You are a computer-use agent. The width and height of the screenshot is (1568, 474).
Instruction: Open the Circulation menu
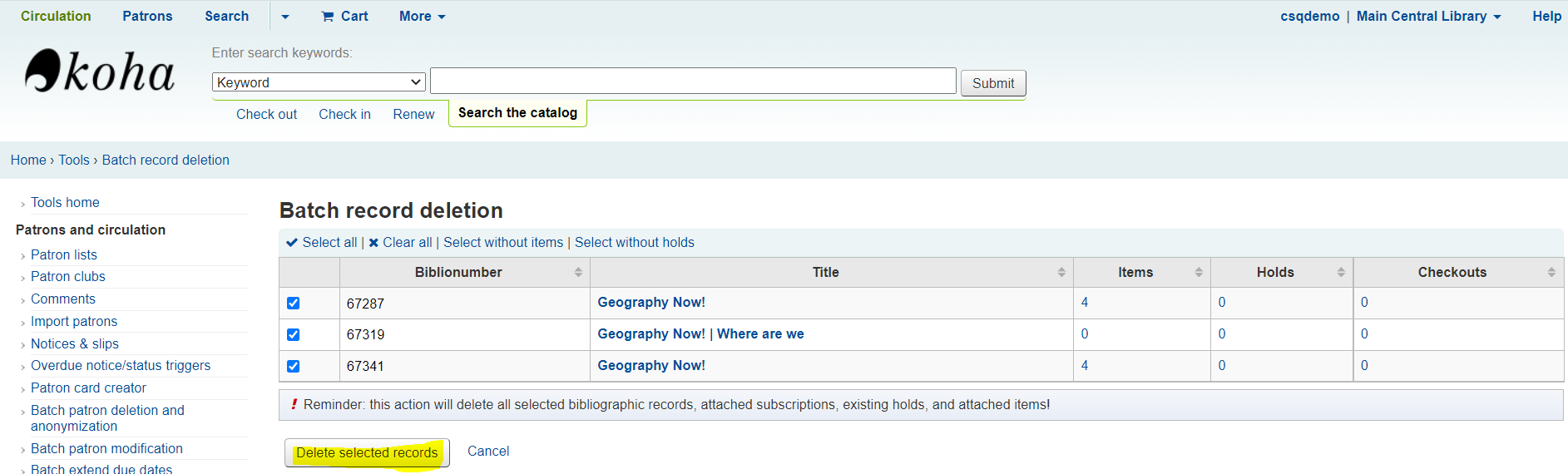click(56, 16)
